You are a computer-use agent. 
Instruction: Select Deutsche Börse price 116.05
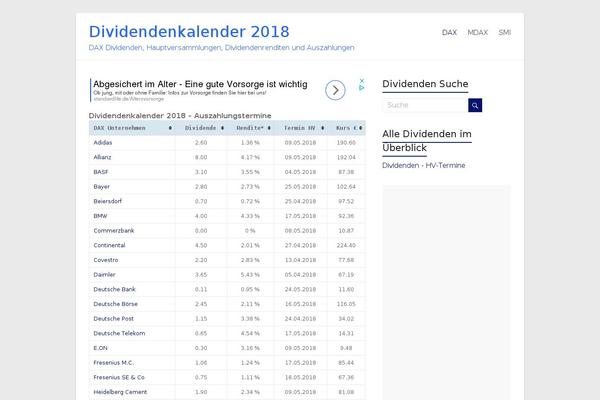(x=346, y=304)
